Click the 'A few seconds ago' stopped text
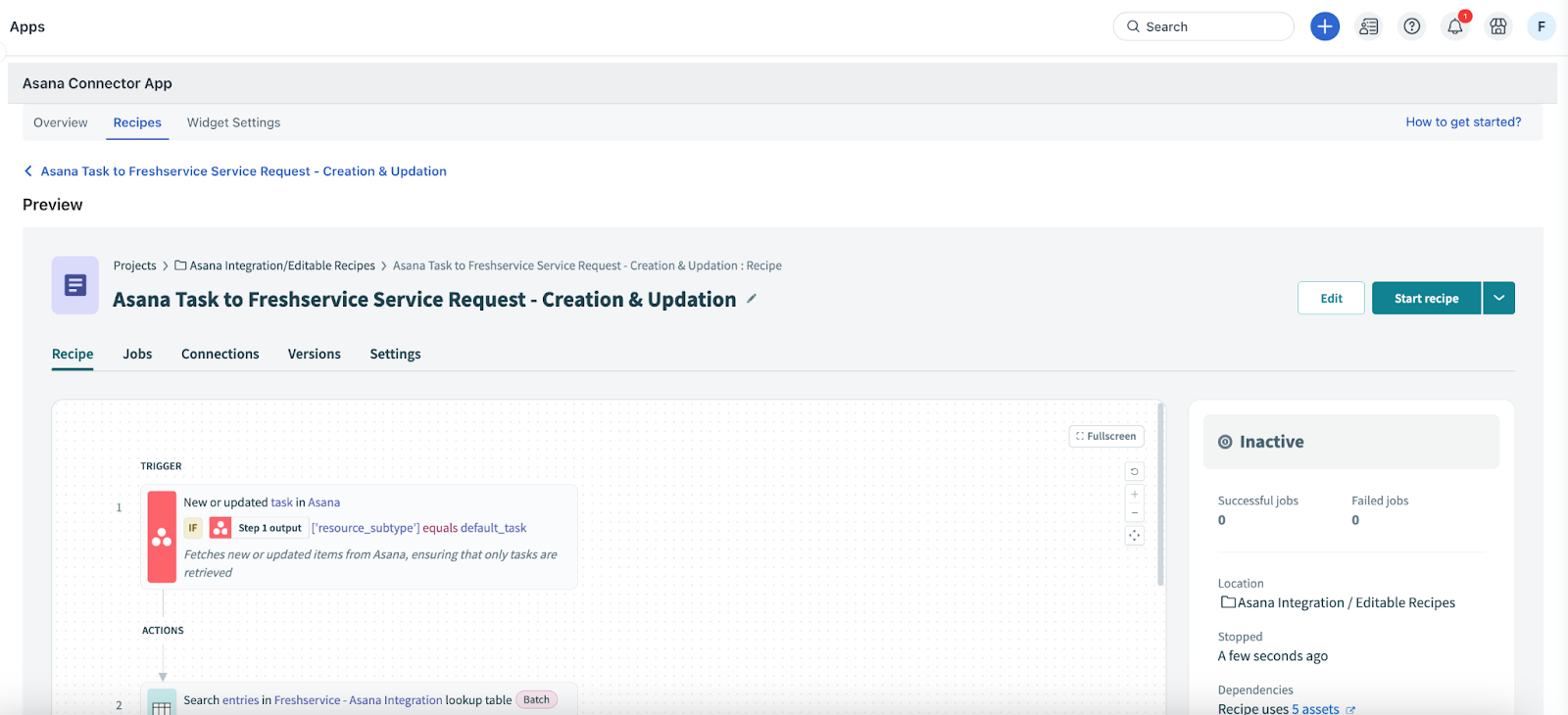This screenshot has width=1568, height=715. (1273, 656)
